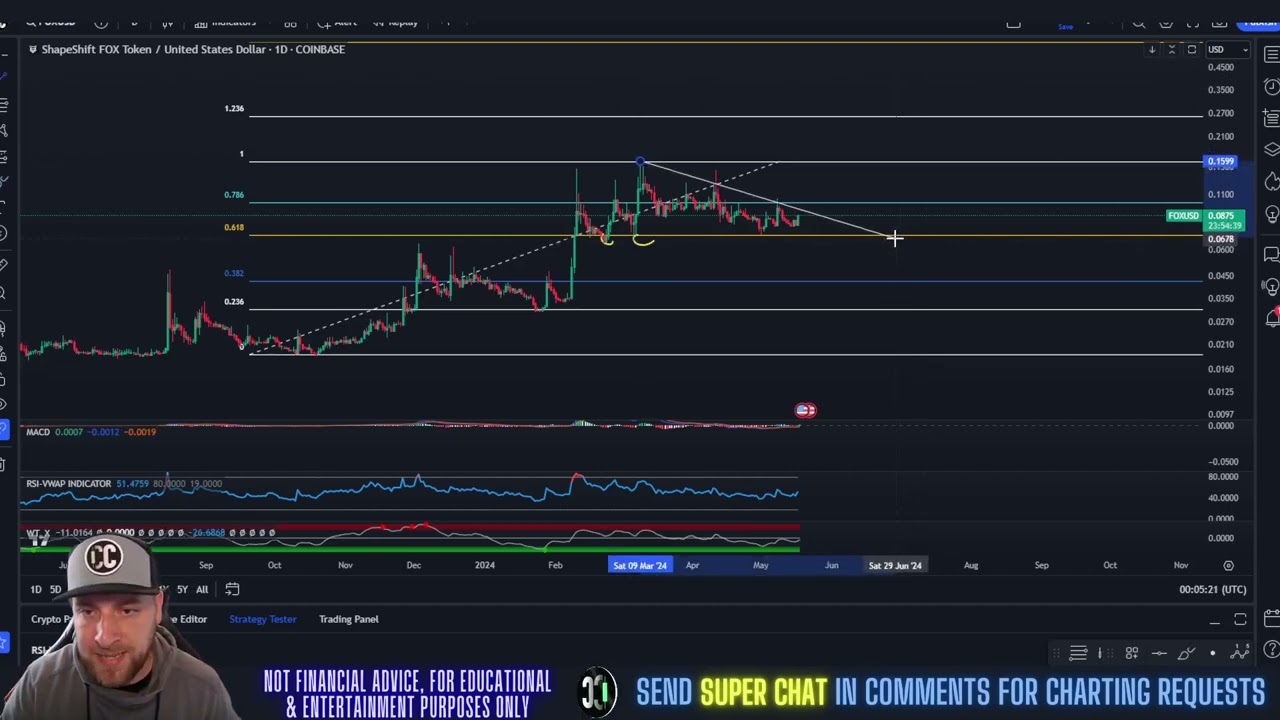This screenshot has width=1280, height=720.
Task: Open the Go to date calendar icon
Action: 232,589
